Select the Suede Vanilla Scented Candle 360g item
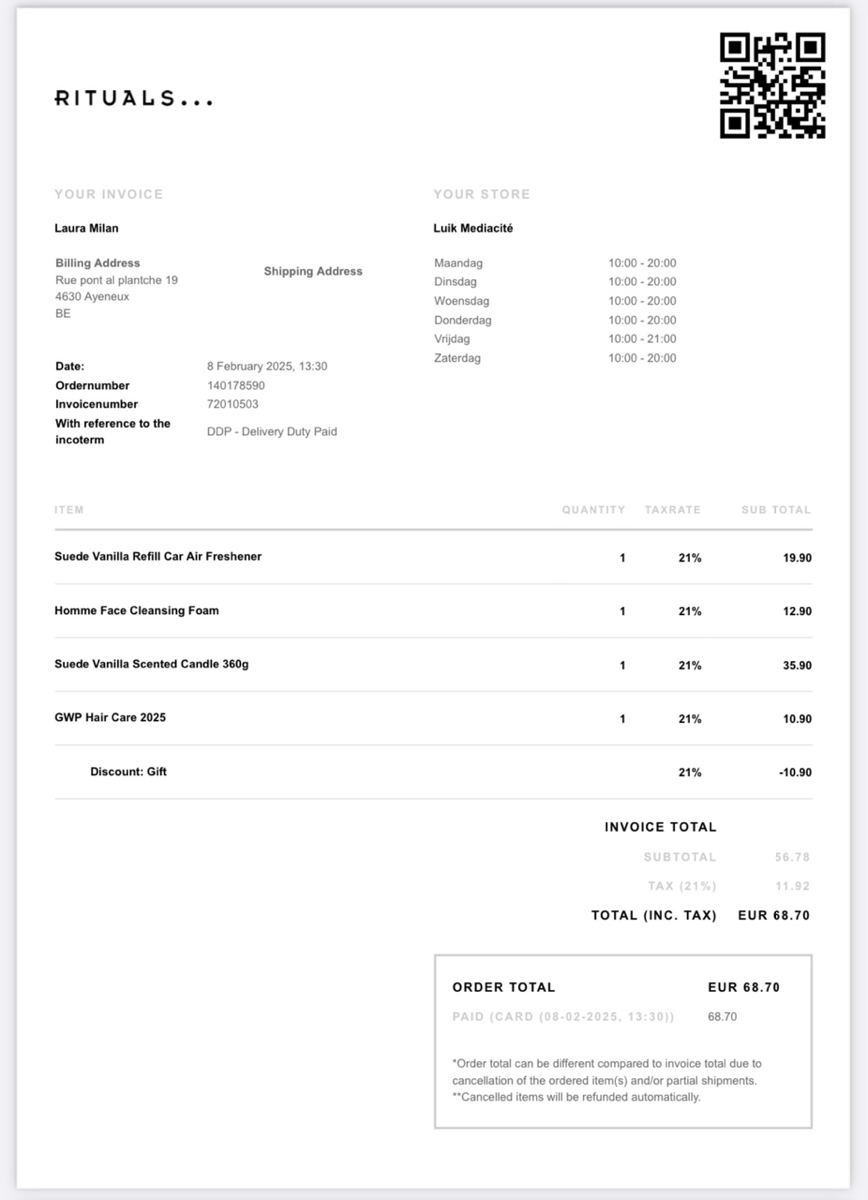868x1200 pixels. (151, 664)
